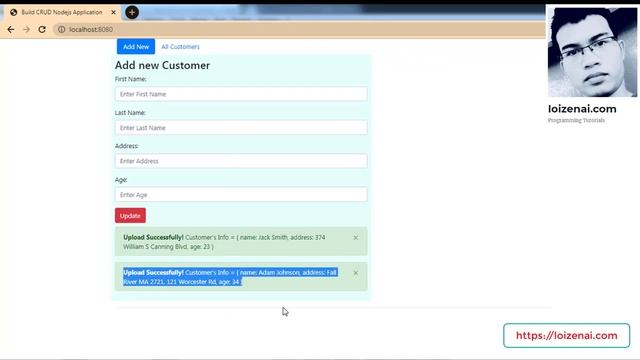Click into the Enter Address field
The image size is (640, 360).
[x=241, y=161]
